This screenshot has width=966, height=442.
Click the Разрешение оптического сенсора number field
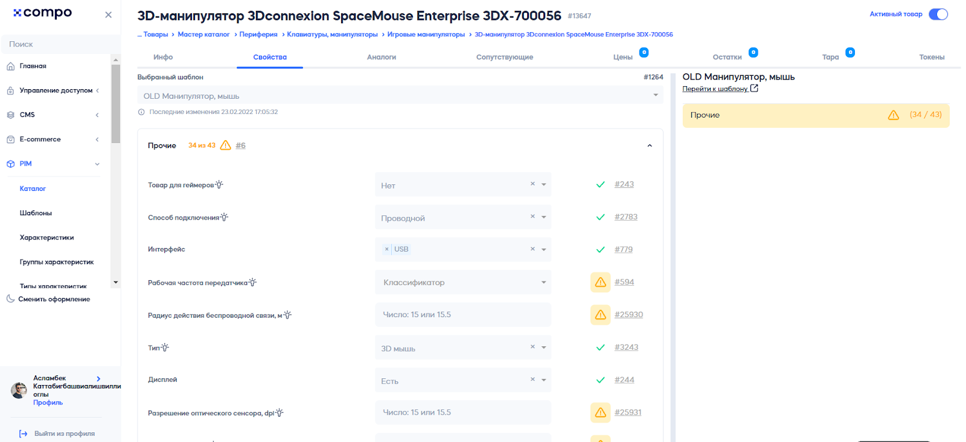[x=463, y=412]
